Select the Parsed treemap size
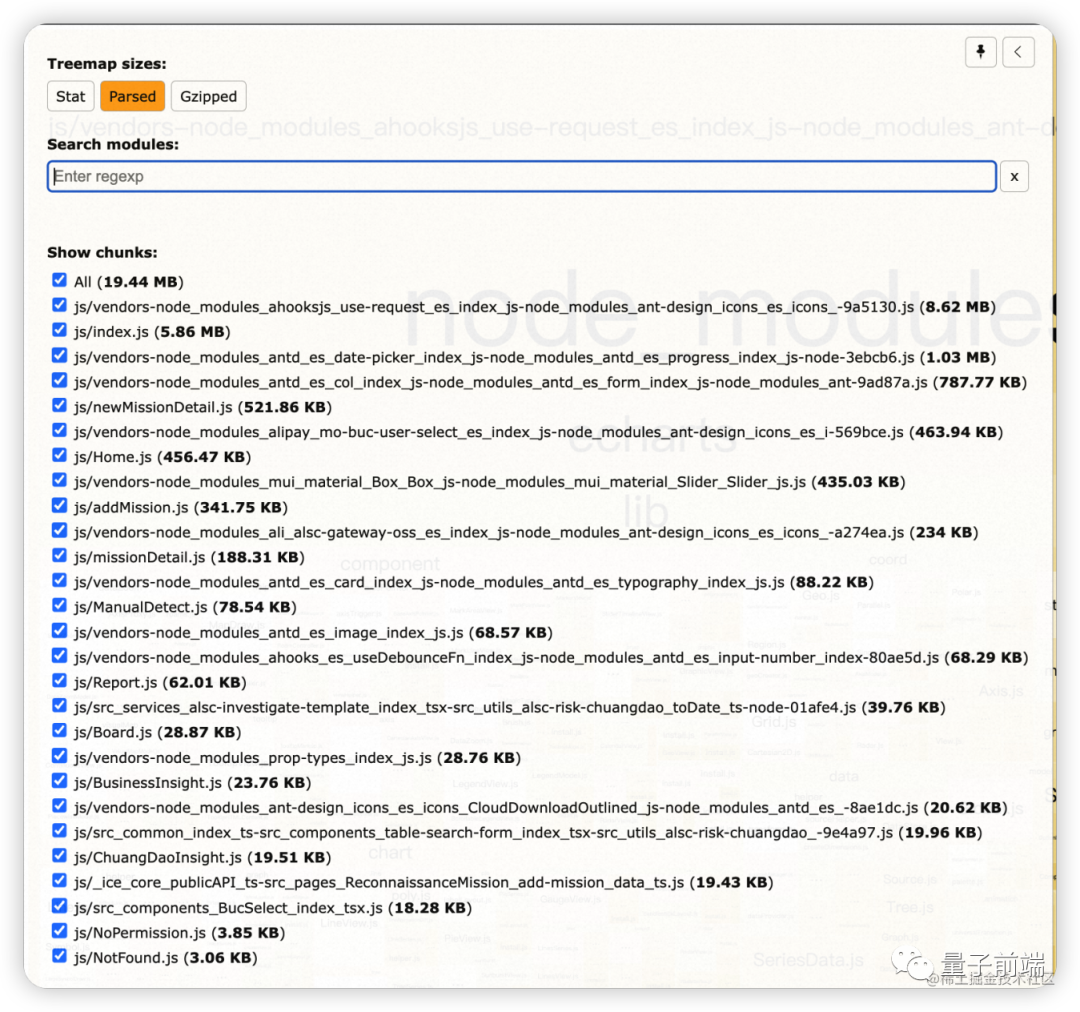Viewport: 1080px width, 1012px height. pos(132,96)
